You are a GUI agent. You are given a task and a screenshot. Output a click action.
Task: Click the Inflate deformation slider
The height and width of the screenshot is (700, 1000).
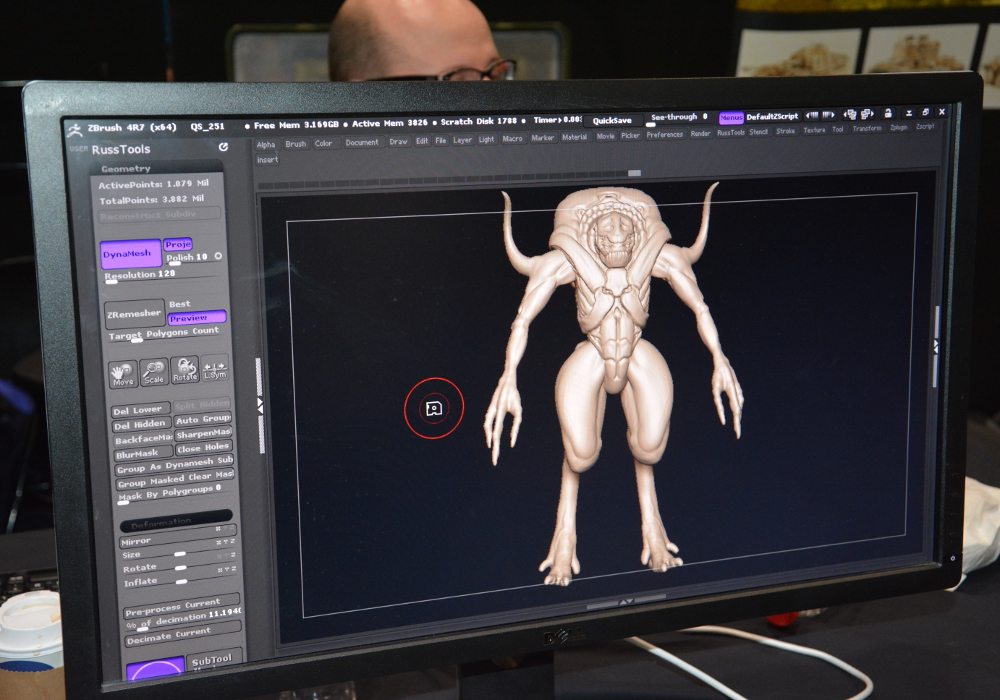181,581
